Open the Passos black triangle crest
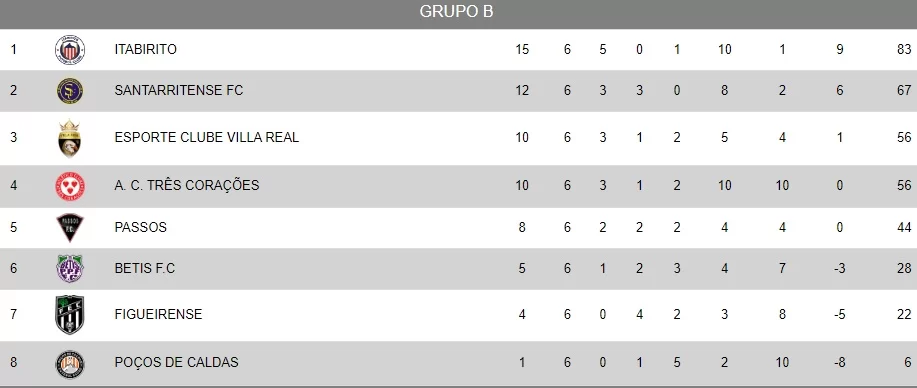917x388 pixels. tap(70, 228)
